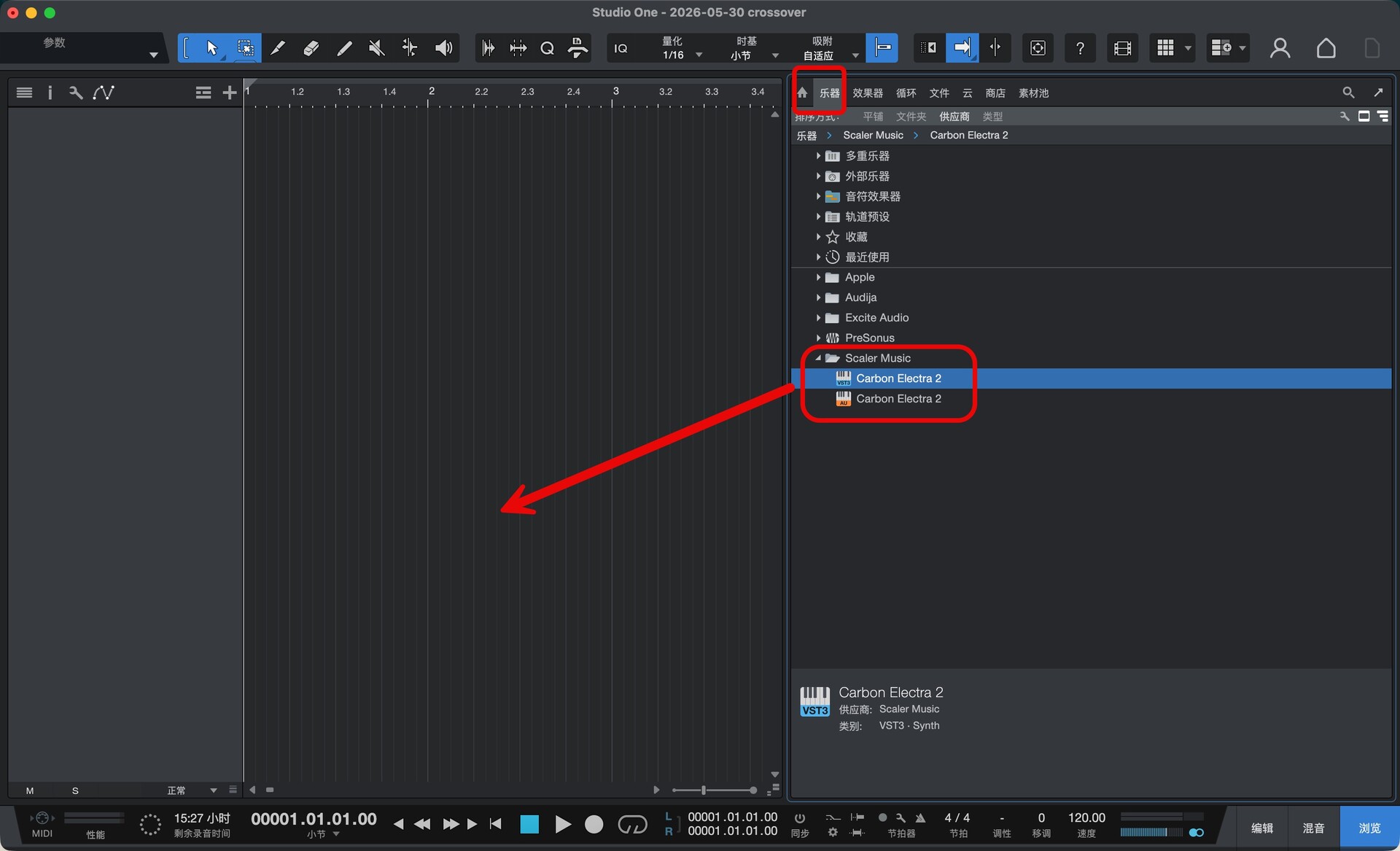1400x851 pixels.
Task: Select the Mute tool
Action: pyautogui.click(x=376, y=48)
